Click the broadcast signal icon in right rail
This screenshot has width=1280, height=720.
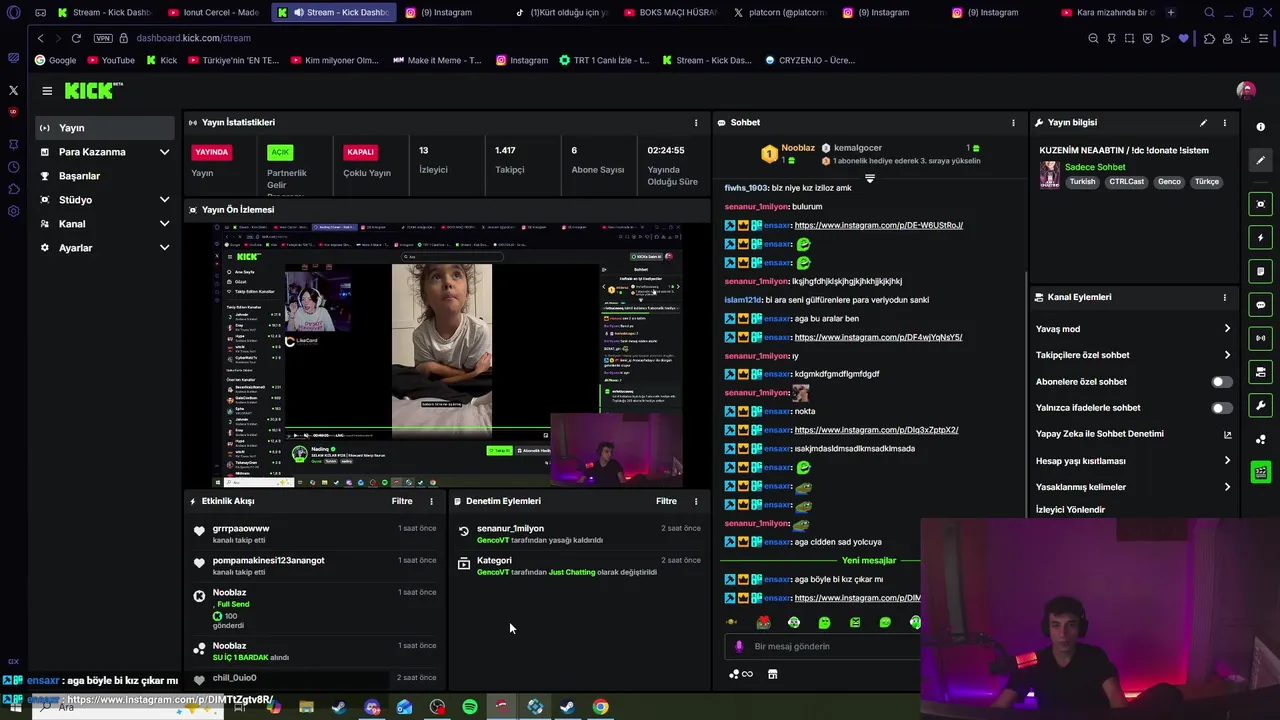(x=1261, y=338)
